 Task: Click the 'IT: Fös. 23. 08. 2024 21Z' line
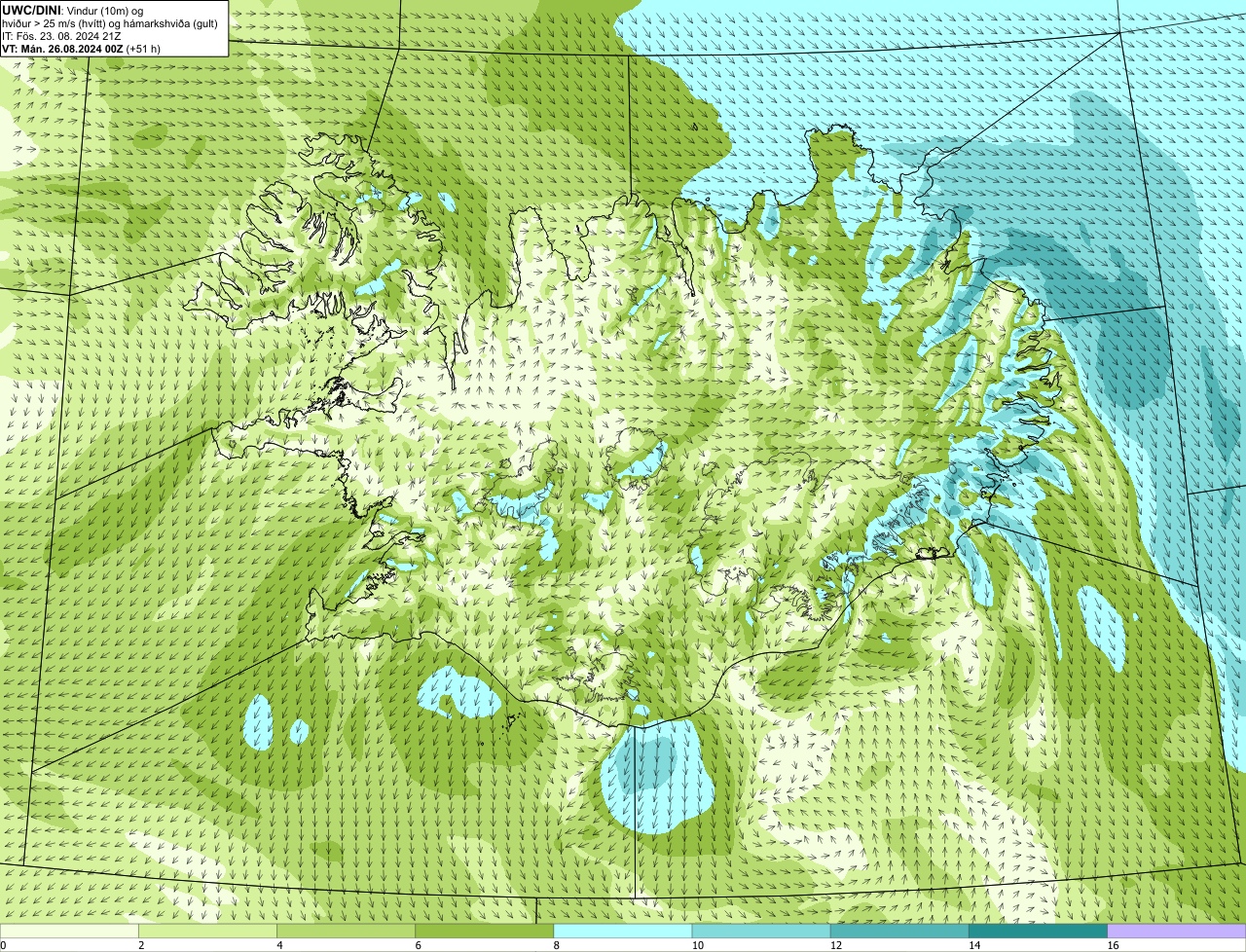(62, 35)
